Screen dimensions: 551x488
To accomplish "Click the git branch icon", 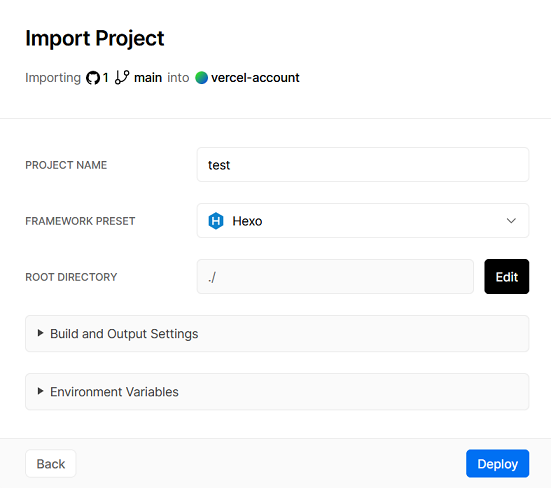I will 122,78.
